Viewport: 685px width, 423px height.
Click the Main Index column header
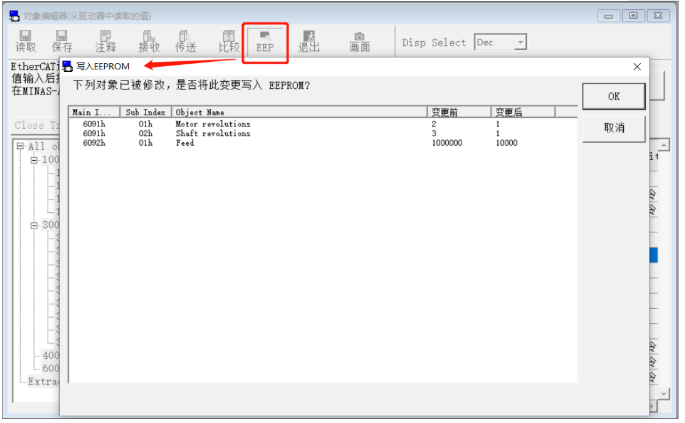[x=94, y=112]
